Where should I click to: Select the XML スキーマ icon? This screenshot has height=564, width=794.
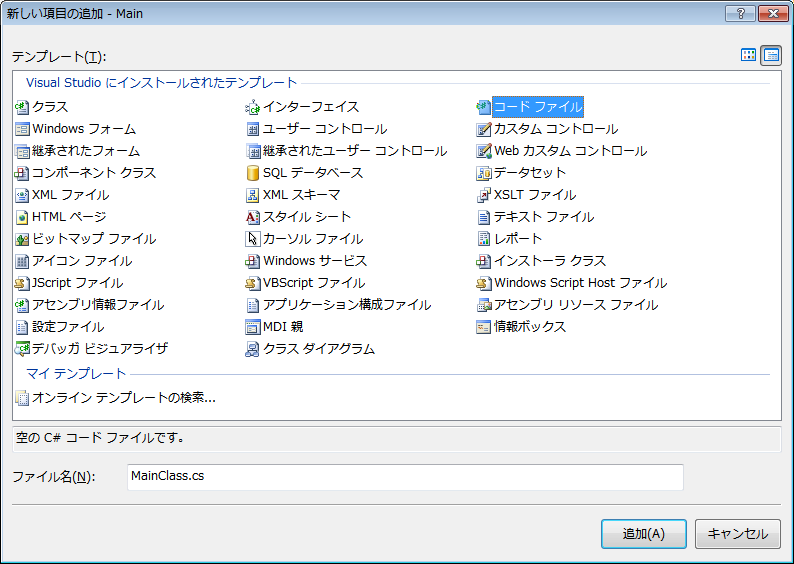pos(252,195)
